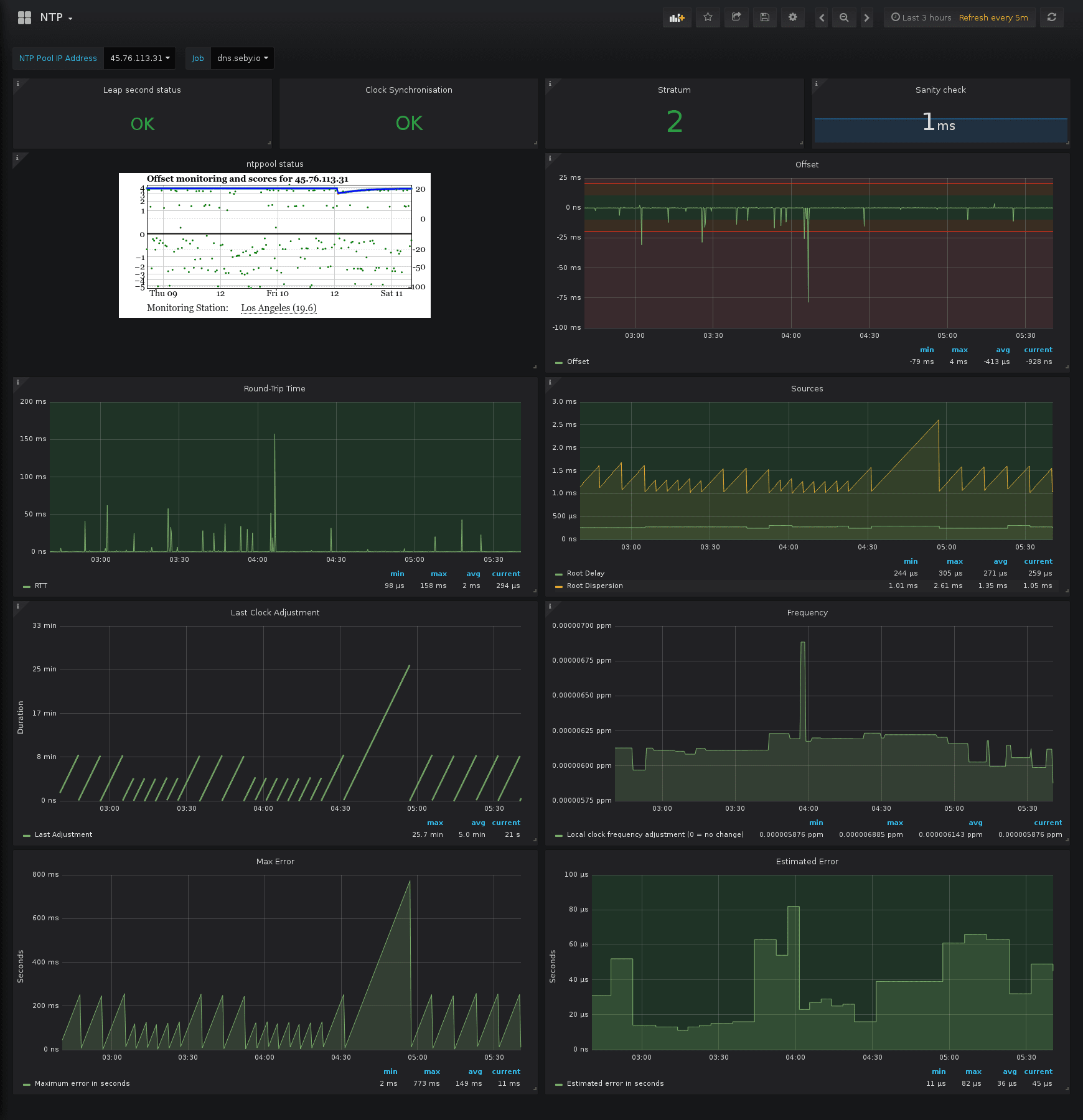Click the Refresh every 5m text
The width and height of the screenshot is (1083, 1120).
click(993, 17)
